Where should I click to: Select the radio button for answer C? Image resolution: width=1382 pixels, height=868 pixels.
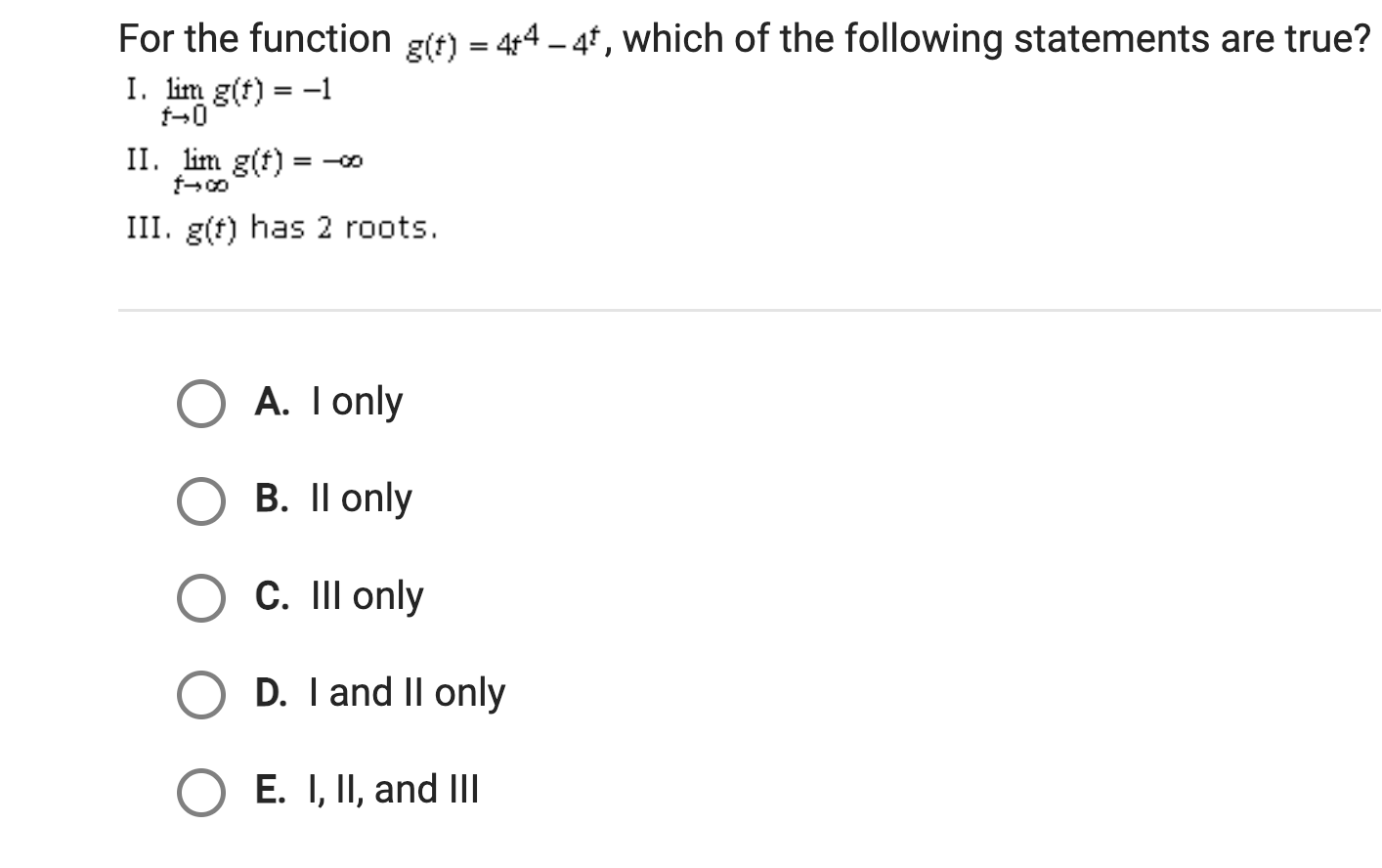pos(200,598)
